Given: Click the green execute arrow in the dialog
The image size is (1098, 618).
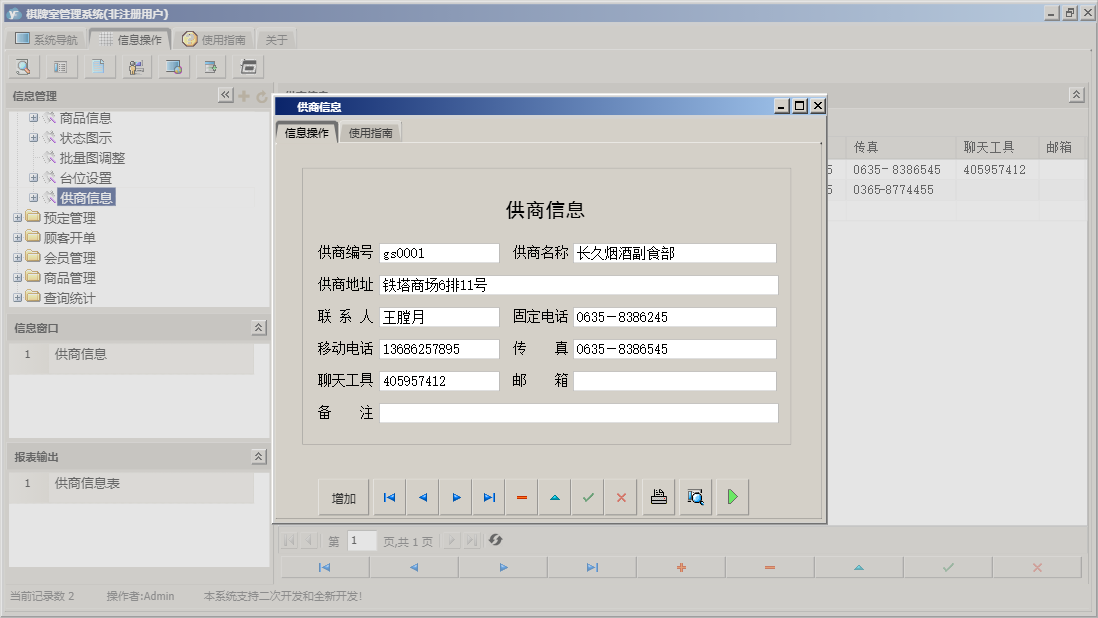Looking at the screenshot, I should pos(731,496).
